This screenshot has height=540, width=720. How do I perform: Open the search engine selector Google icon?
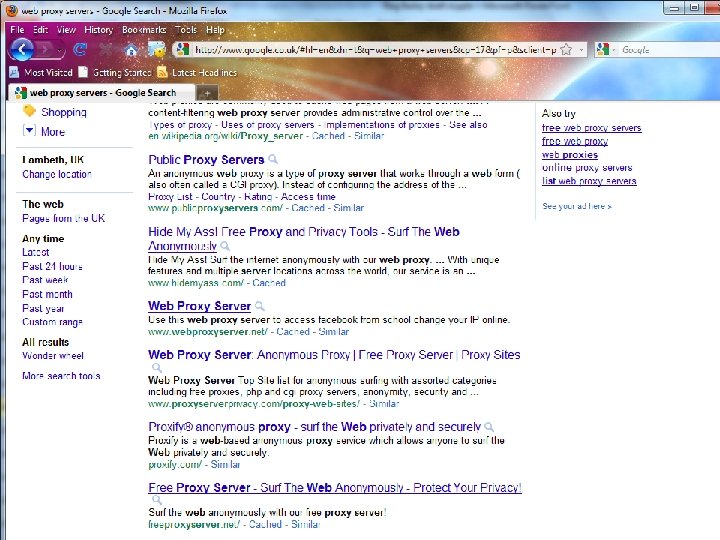[603, 49]
